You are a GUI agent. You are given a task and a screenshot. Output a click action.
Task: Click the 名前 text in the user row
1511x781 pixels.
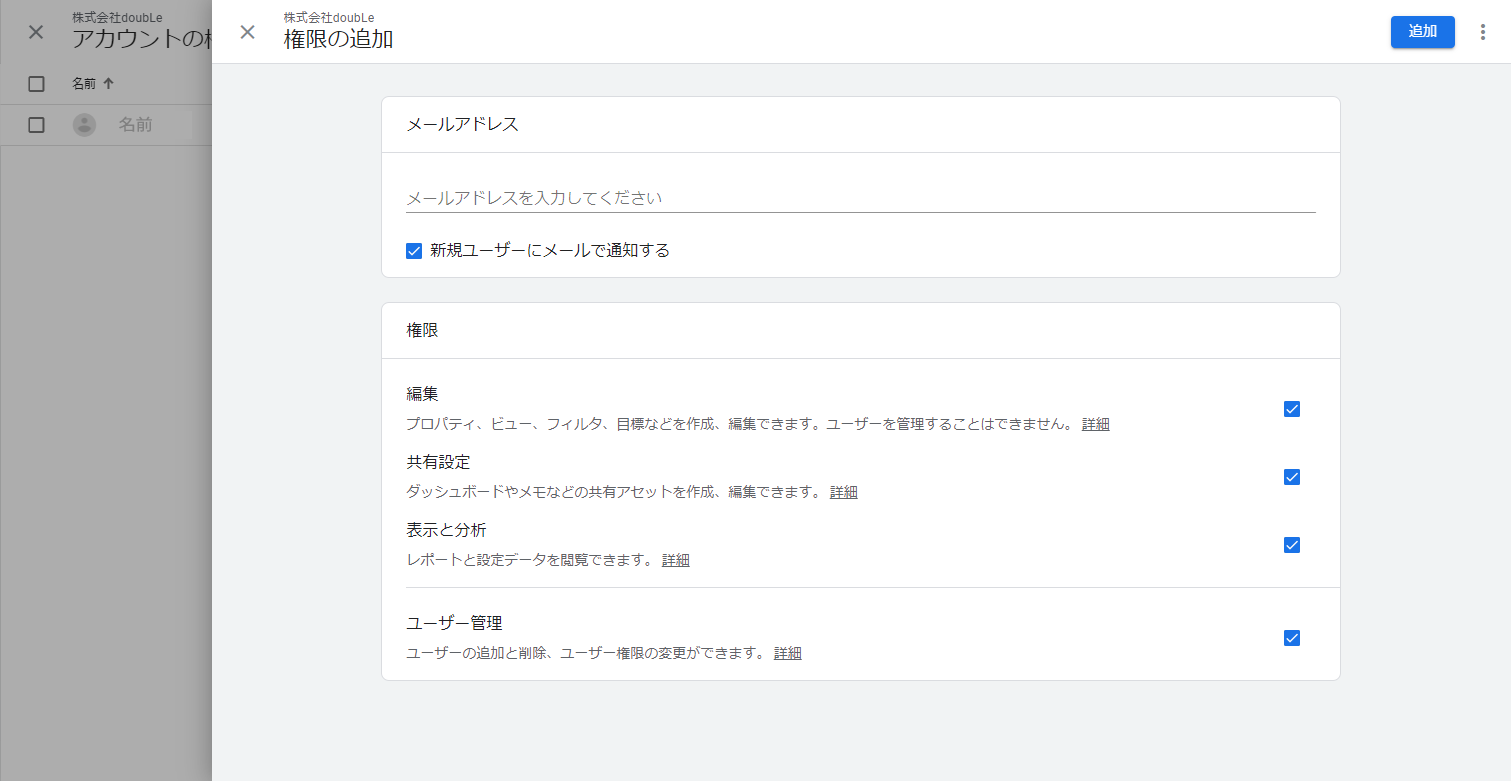[136, 125]
